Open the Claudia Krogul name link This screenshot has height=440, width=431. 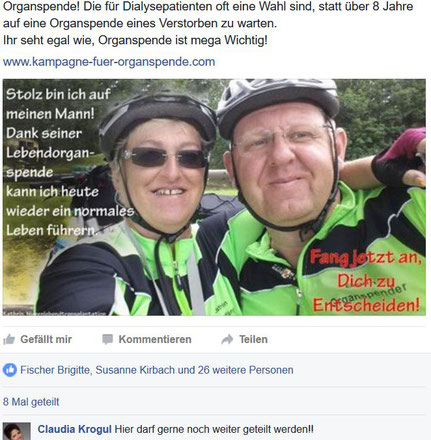coord(75,429)
